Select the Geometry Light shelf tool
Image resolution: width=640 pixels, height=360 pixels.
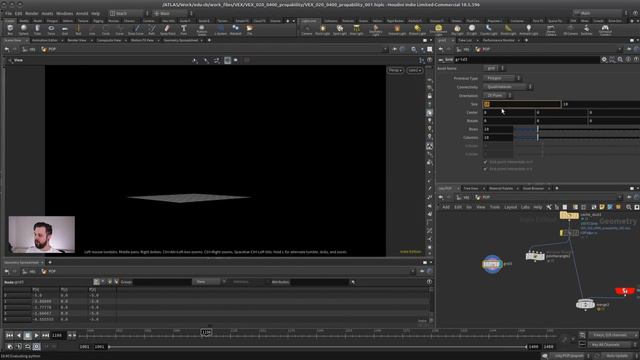click(x=376, y=29)
